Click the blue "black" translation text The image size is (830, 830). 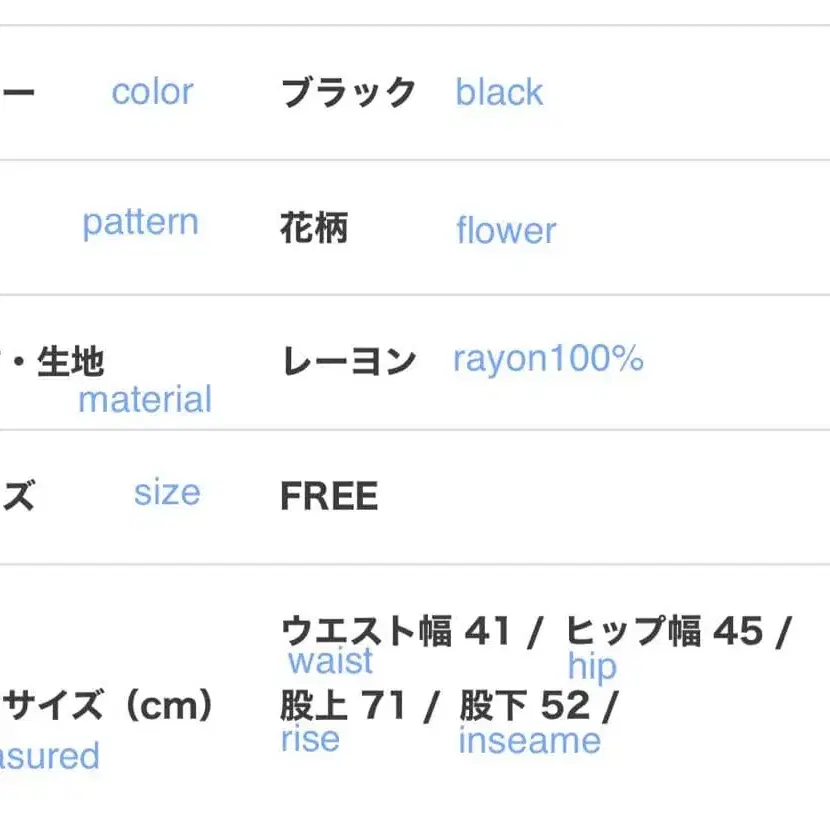pyautogui.click(x=499, y=93)
